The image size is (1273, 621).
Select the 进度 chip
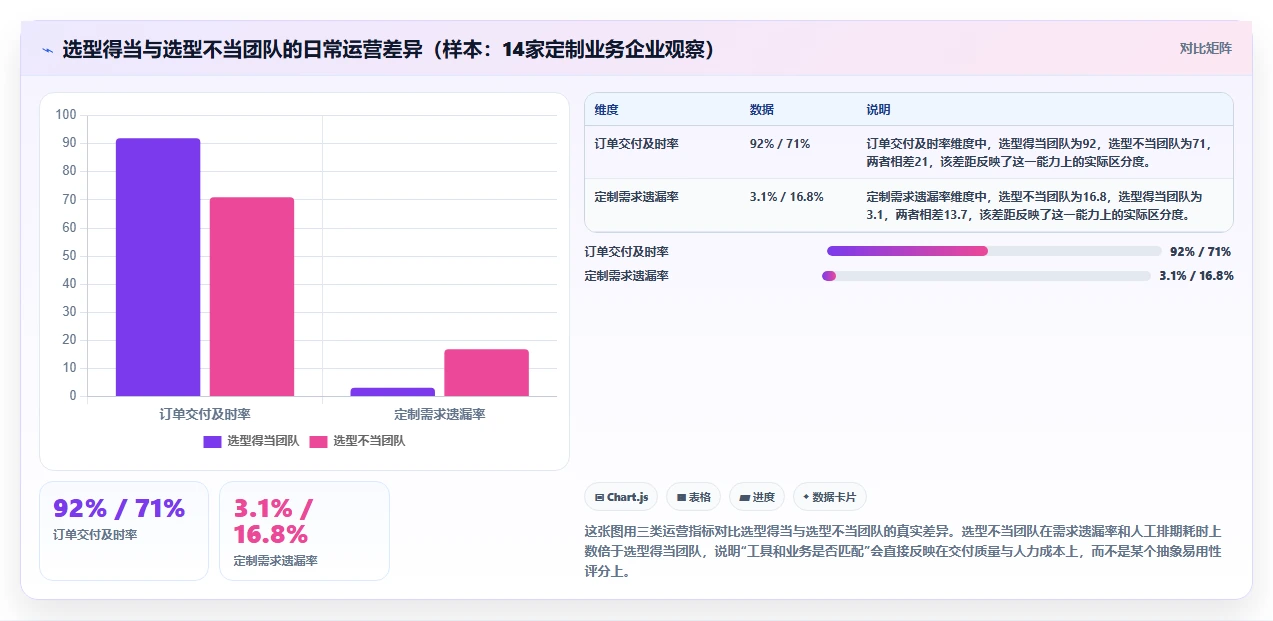pos(757,497)
